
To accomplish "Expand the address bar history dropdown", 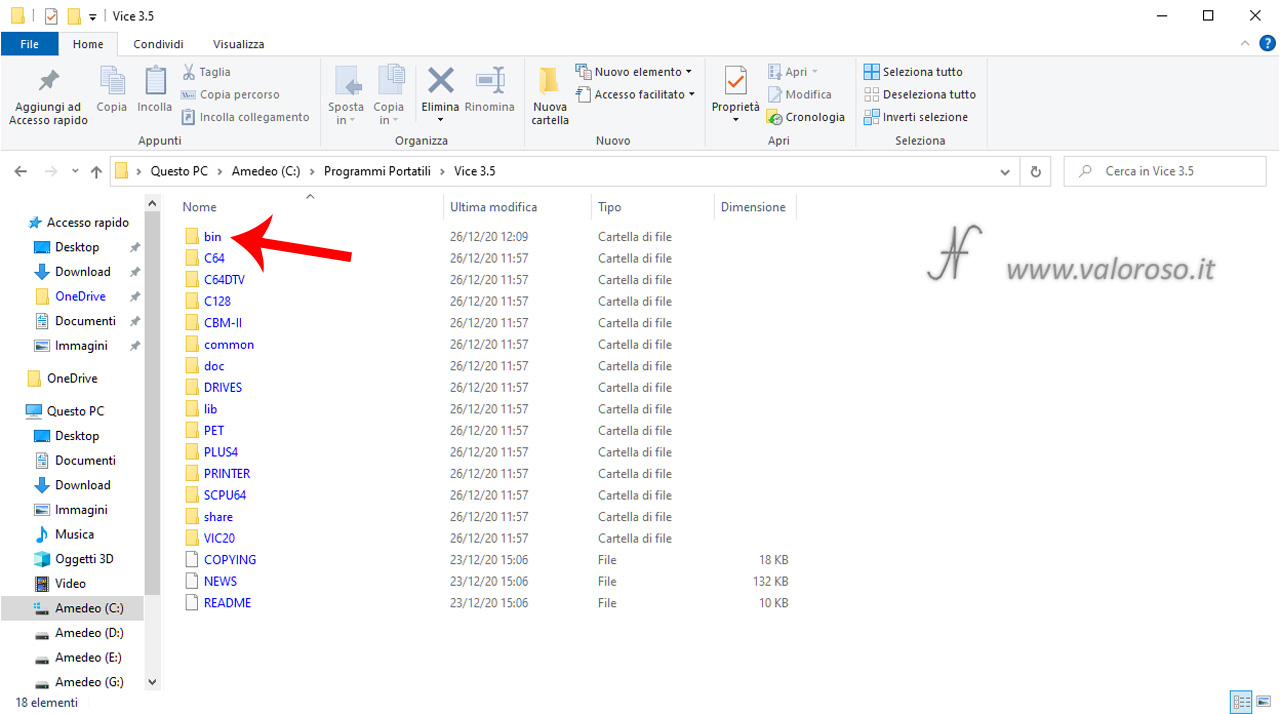I will pyautogui.click(x=1005, y=172).
